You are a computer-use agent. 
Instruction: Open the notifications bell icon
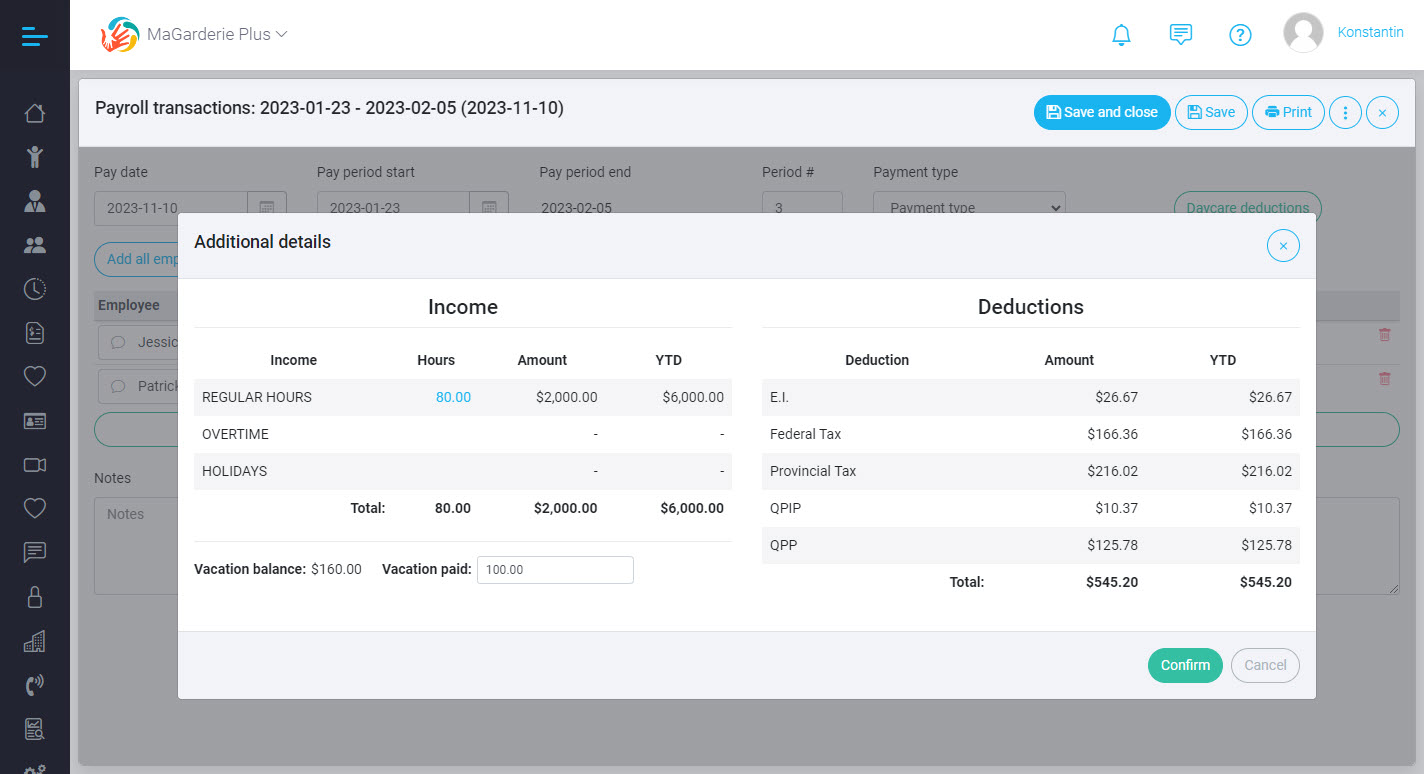[1121, 34]
